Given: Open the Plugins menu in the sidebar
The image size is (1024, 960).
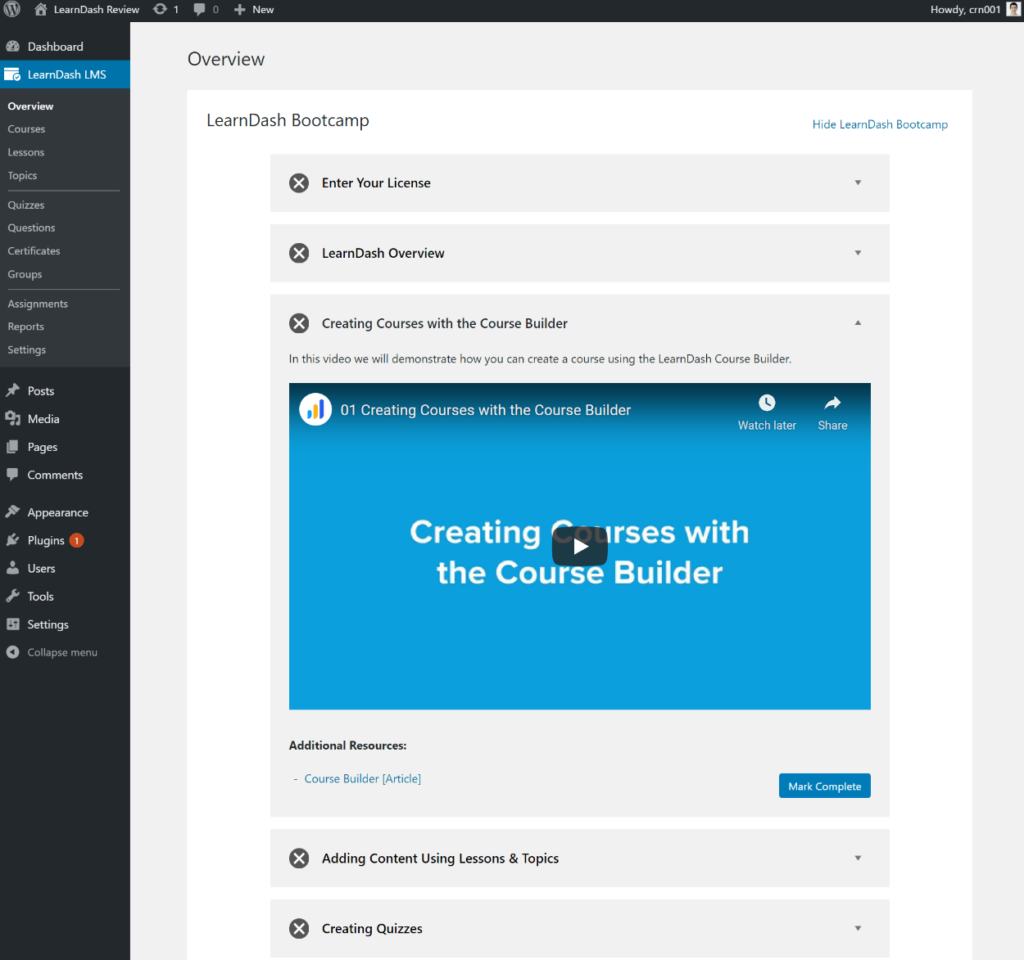Looking at the screenshot, I should pos(46,540).
